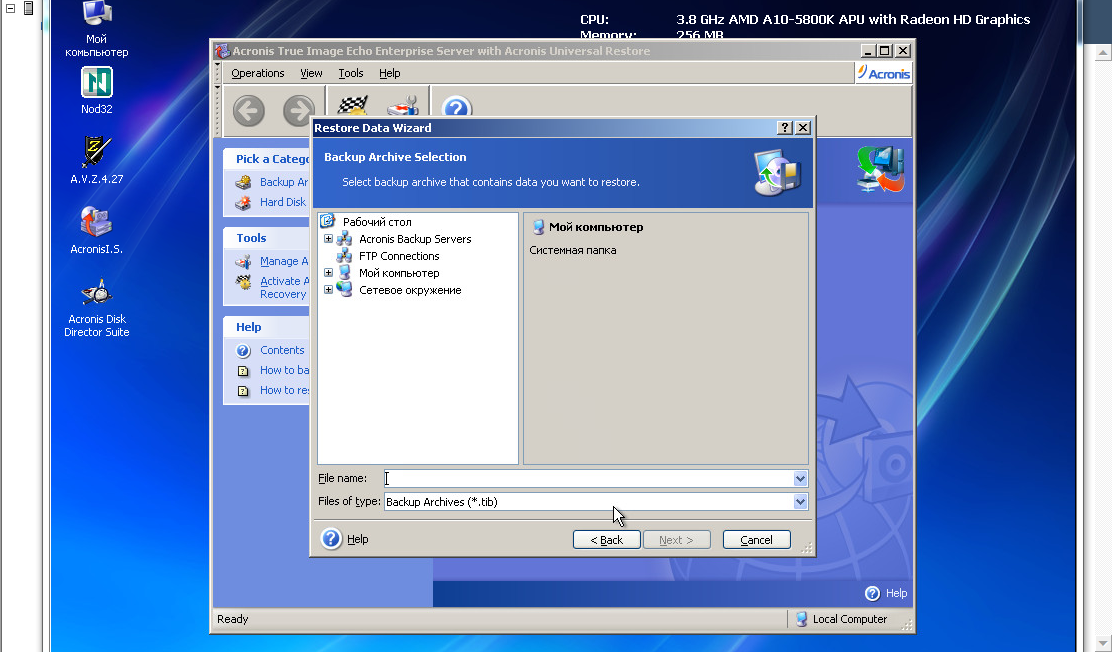Open the A.V.Z.4.27 desktop shortcut
The width and height of the screenshot is (1112, 652).
(96, 160)
